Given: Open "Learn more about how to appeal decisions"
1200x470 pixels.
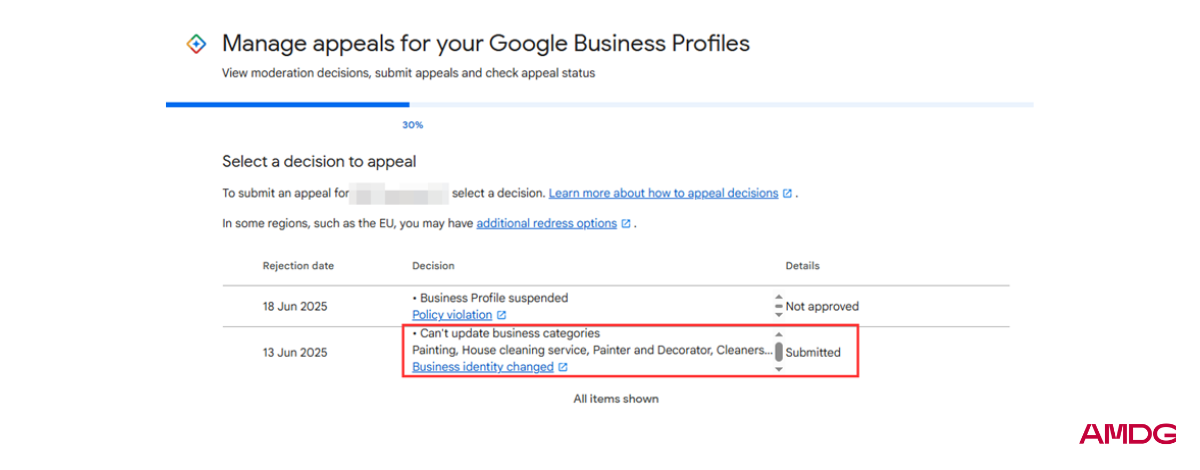Looking at the screenshot, I should tap(663, 193).
